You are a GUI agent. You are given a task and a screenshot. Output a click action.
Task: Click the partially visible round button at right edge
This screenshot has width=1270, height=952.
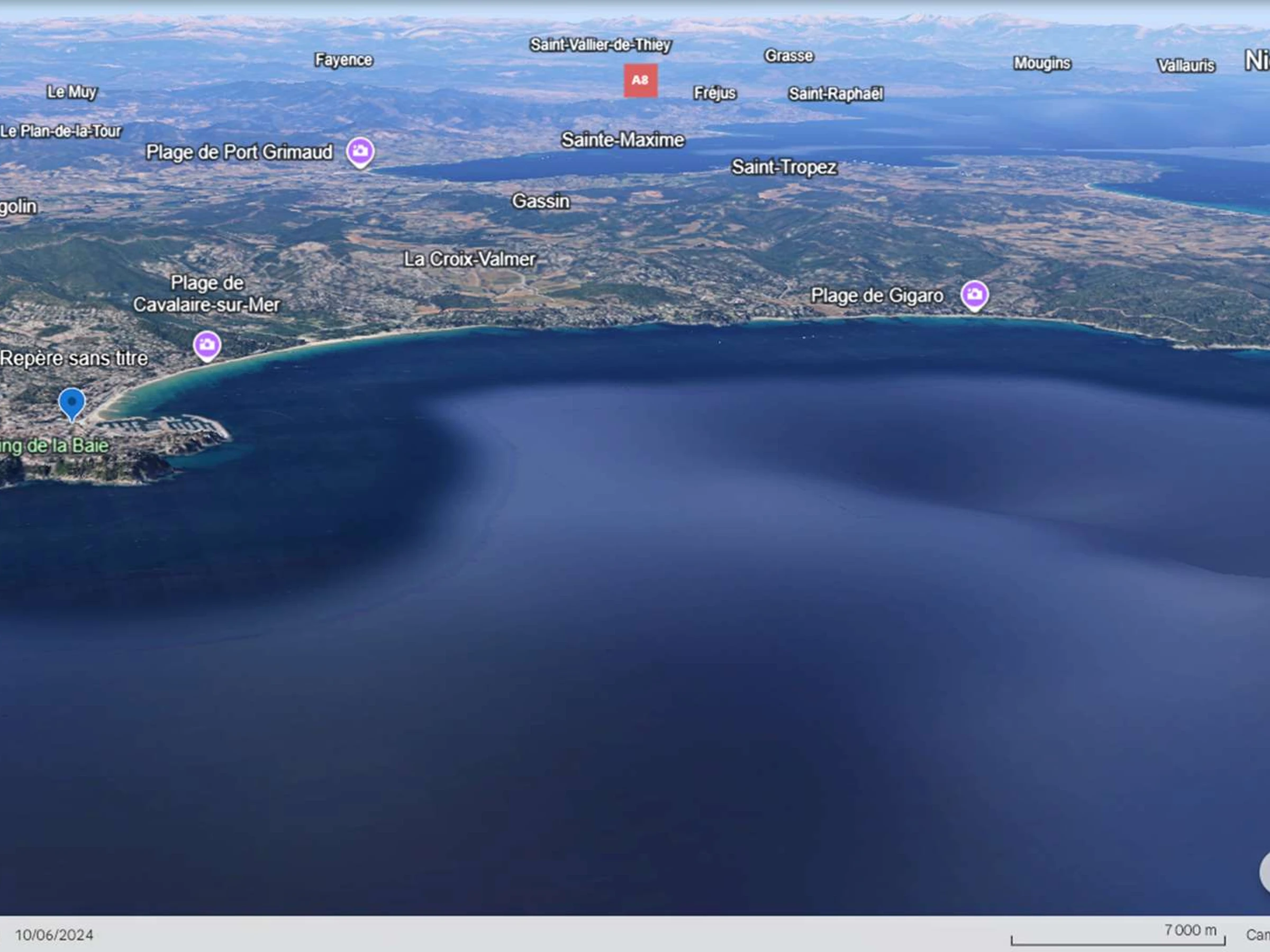(x=1264, y=872)
